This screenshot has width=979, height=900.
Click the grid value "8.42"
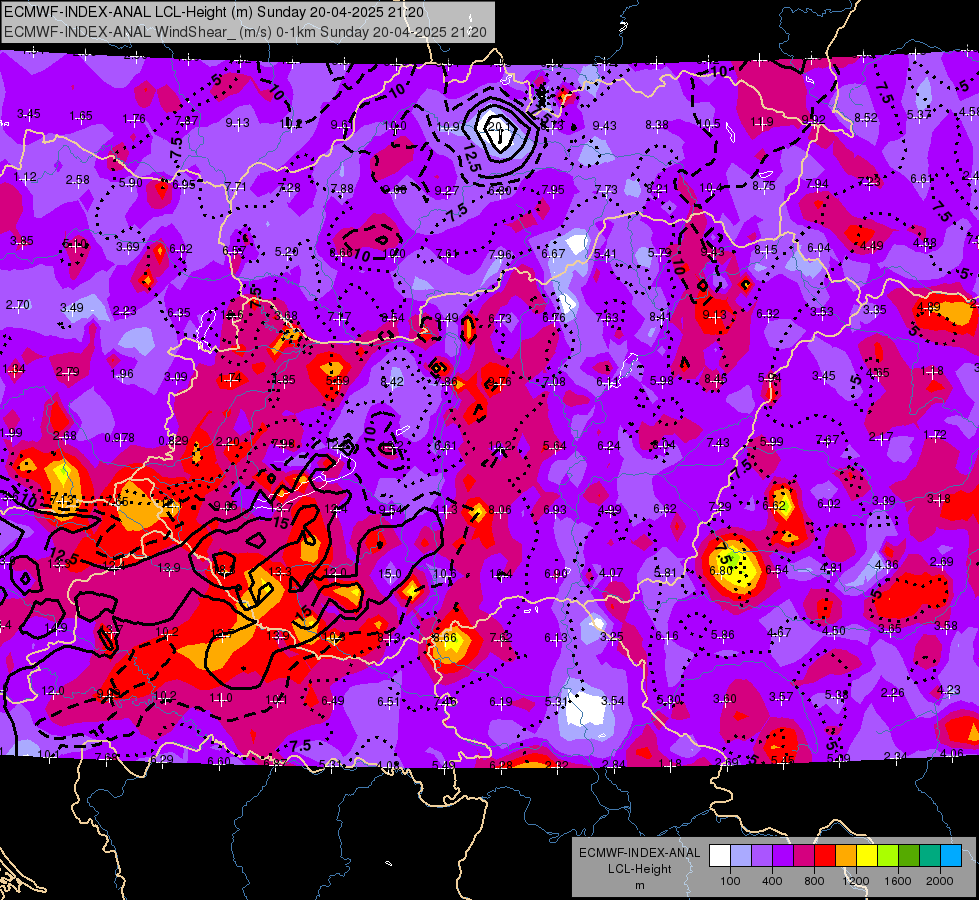pyautogui.click(x=391, y=382)
